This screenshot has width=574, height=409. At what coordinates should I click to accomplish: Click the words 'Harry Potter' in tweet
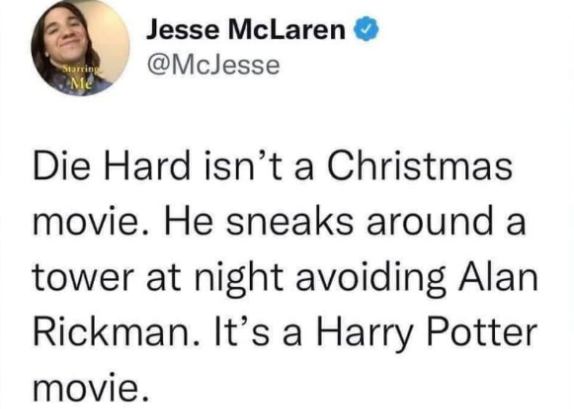(426, 335)
